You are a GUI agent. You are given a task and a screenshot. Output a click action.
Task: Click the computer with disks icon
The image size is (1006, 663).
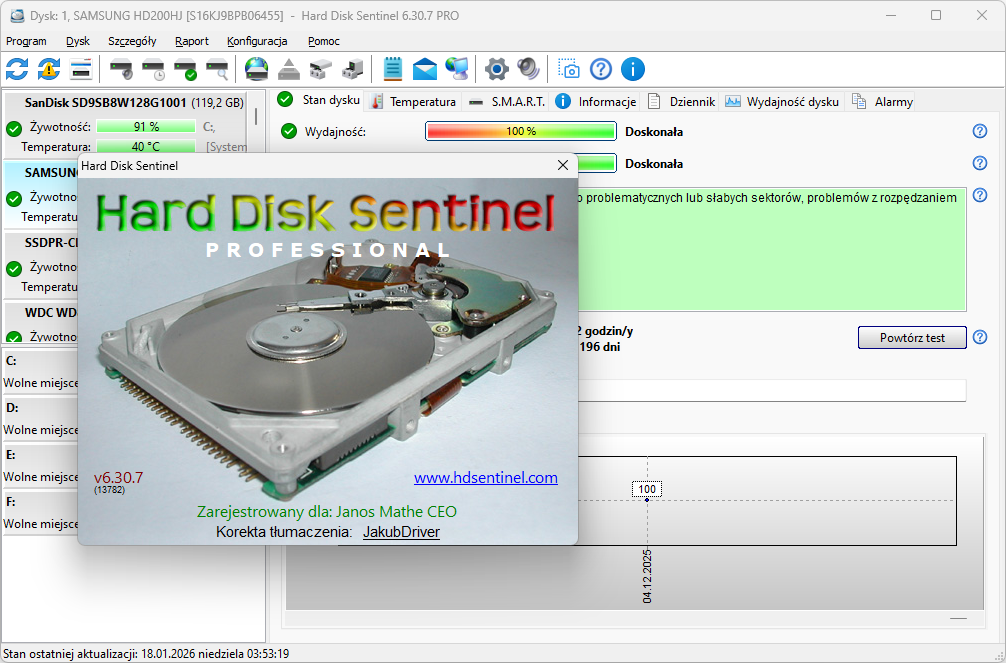(x=352, y=69)
